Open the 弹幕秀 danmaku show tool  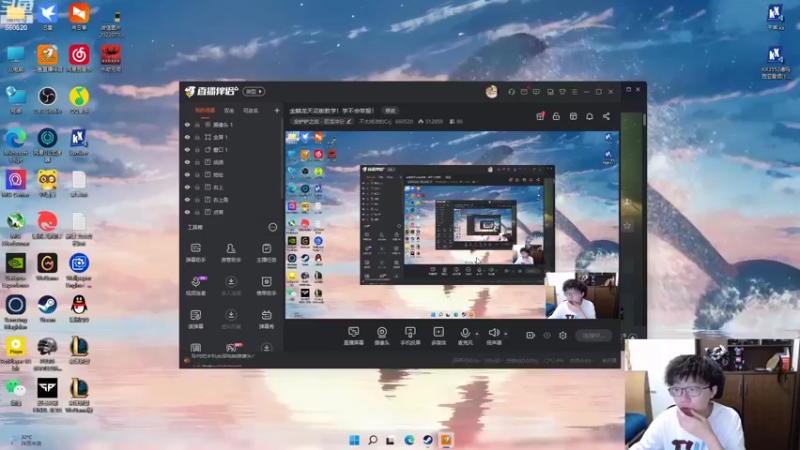[266, 319]
